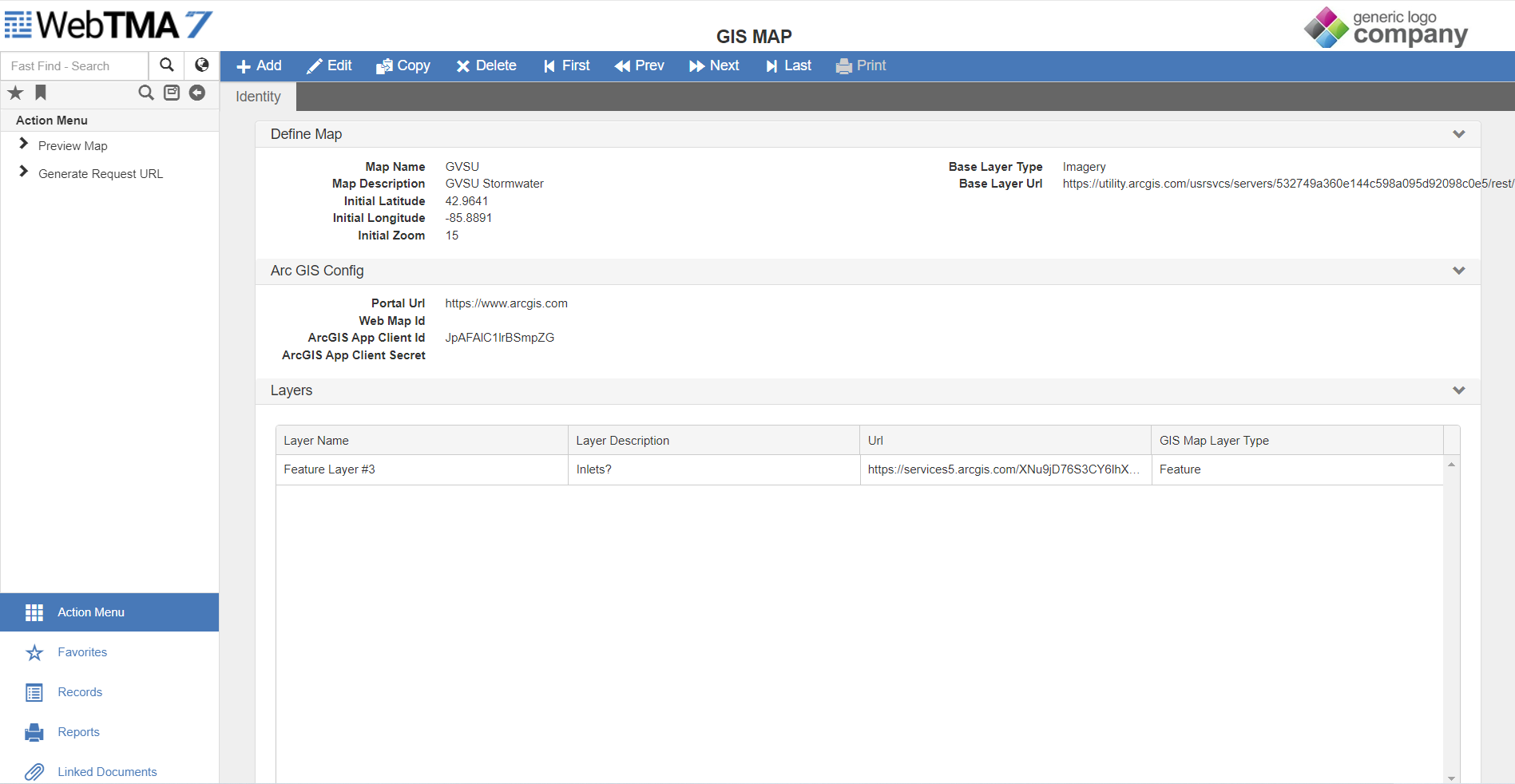Click Generate Request URL

pos(100,173)
